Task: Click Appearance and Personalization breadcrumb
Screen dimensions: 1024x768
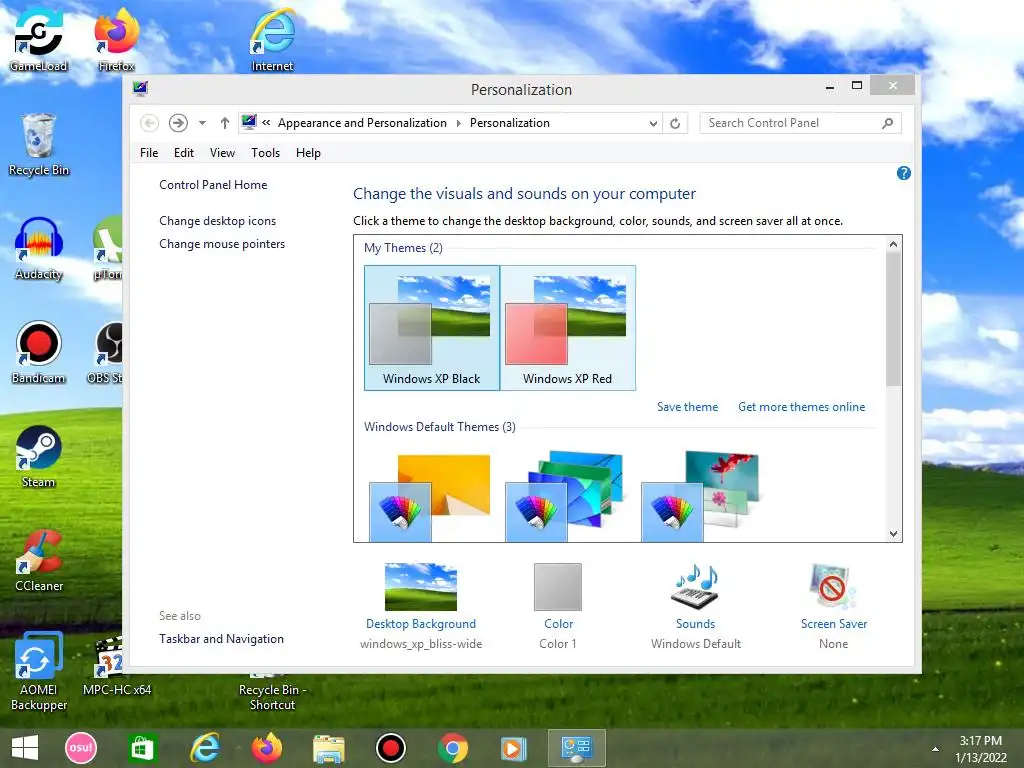Action: tap(362, 123)
